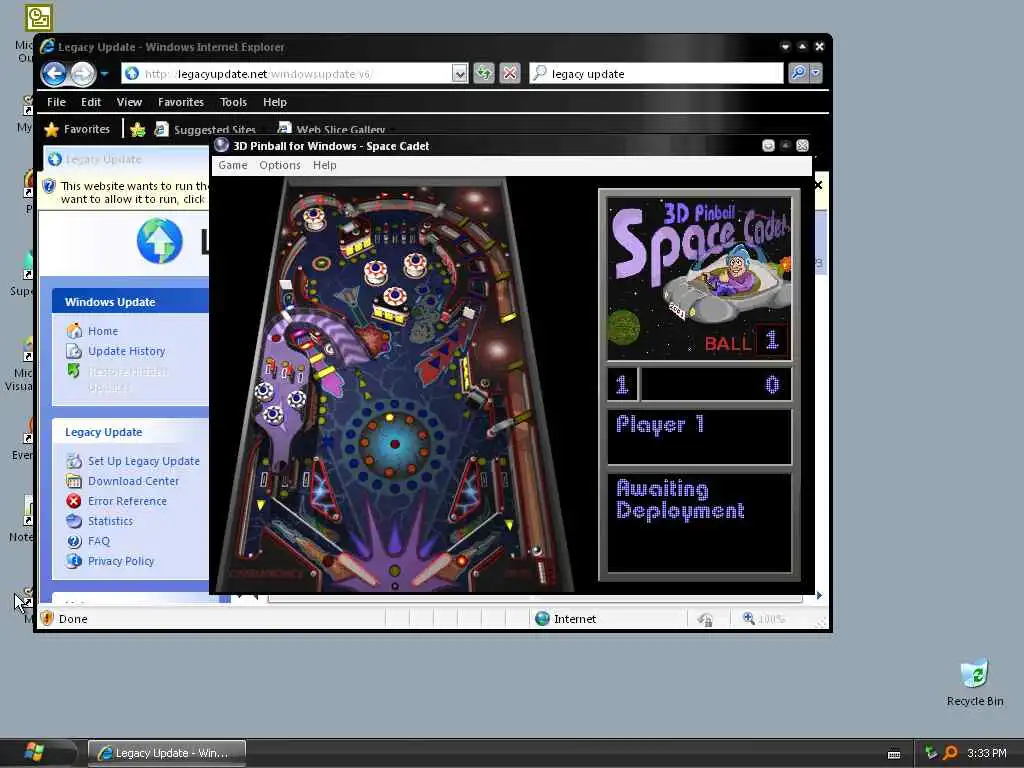Click the Space Cadet logo artwork panel

click(699, 278)
